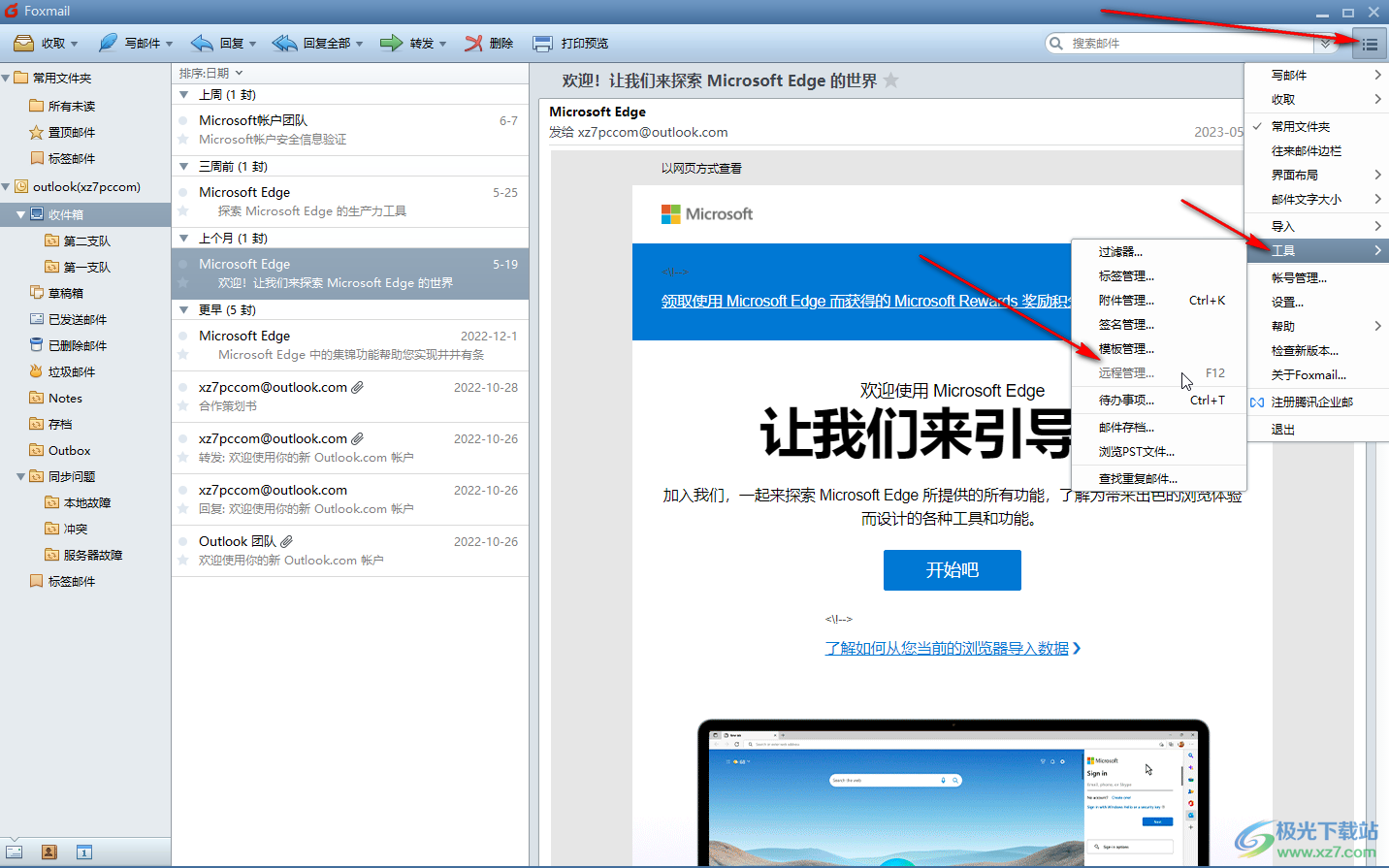Click the 收取 receive mail icon

24,43
